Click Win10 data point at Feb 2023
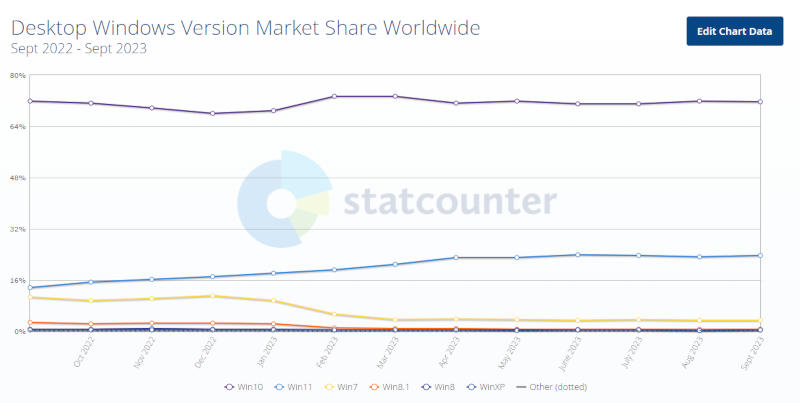The image size is (800, 403). (333, 96)
